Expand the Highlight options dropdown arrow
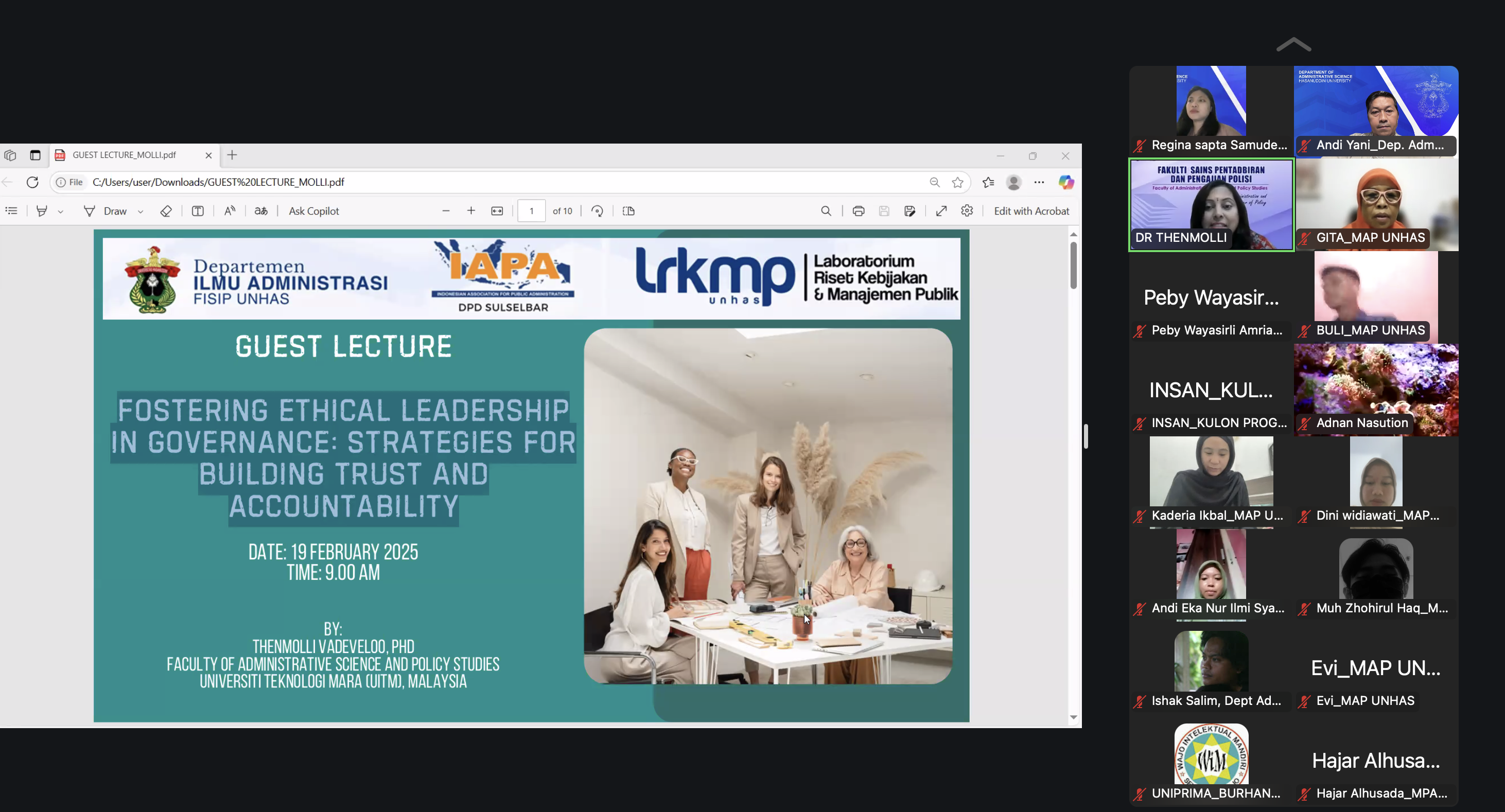 click(x=61, y=211)
